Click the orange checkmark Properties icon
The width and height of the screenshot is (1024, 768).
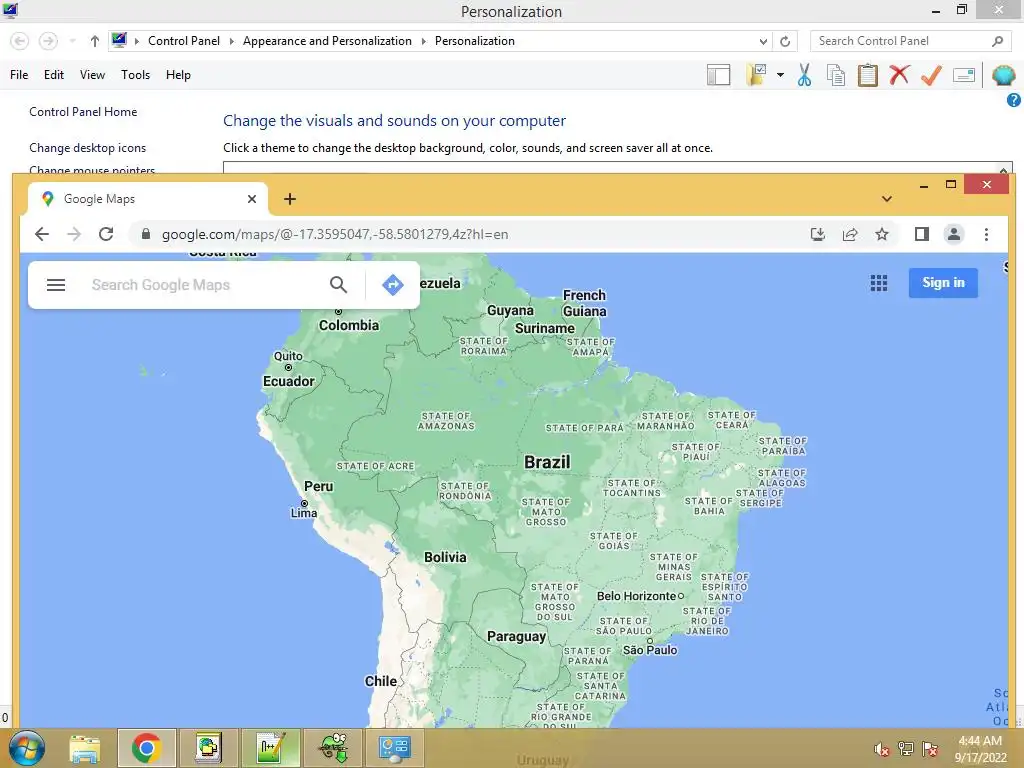[x=931, y=75]
